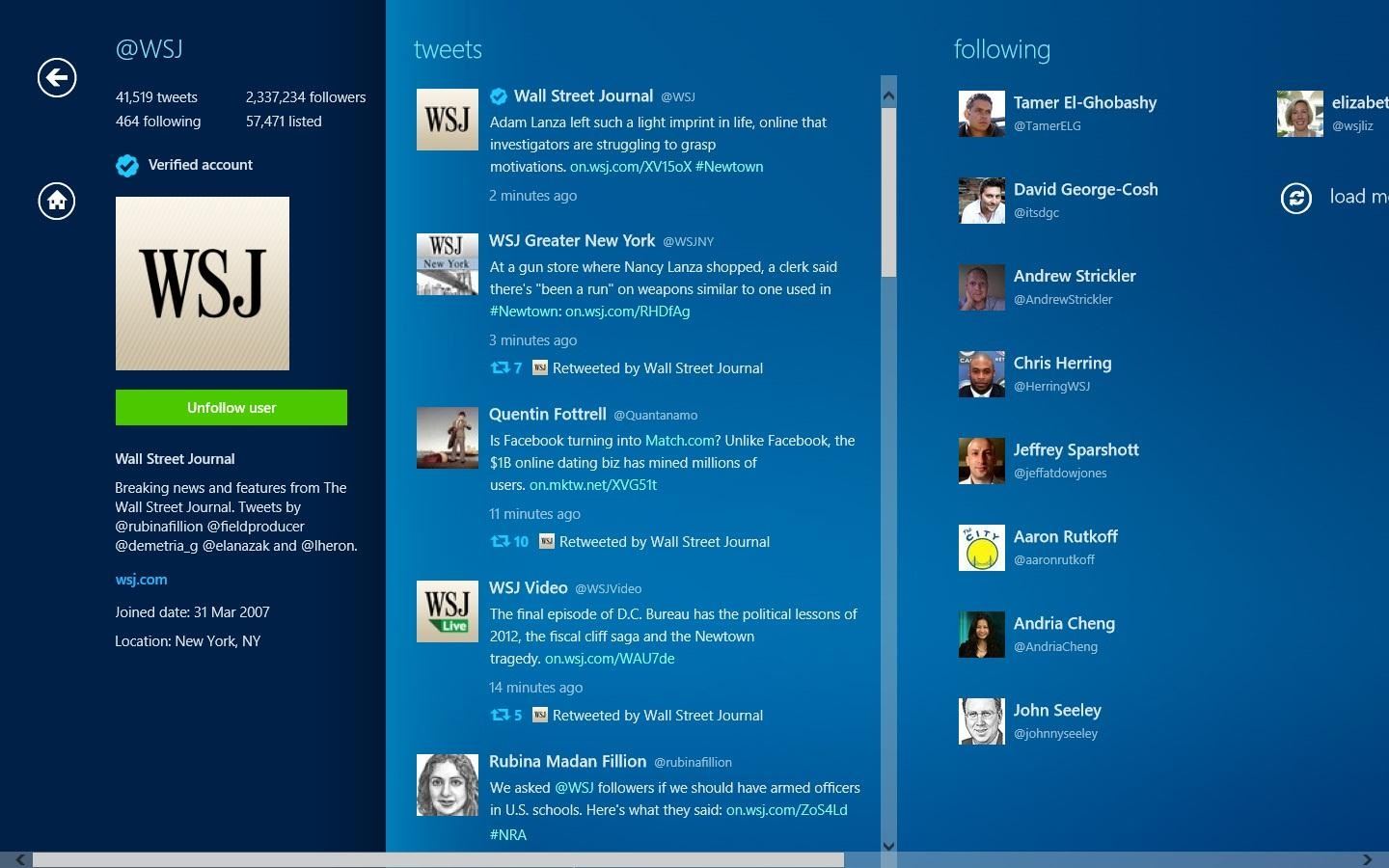Open David George-Cosh's profile photo
The height and width of the screenshot is (868, 1389).
[x=982, y=201]
